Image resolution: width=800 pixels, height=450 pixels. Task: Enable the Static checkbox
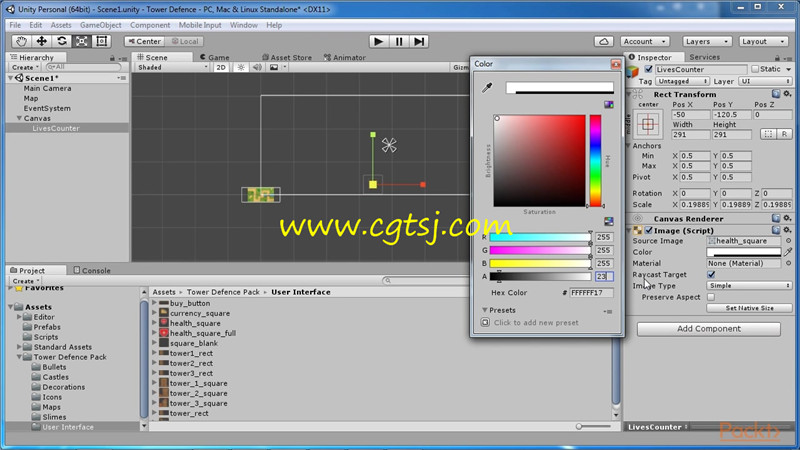point(755,69)
